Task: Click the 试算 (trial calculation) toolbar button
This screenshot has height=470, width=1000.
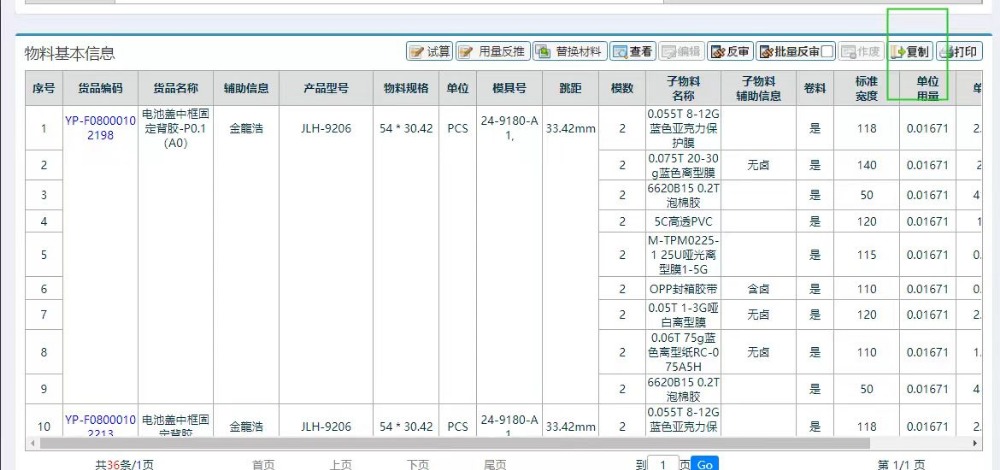Action: tap(429, 52)
